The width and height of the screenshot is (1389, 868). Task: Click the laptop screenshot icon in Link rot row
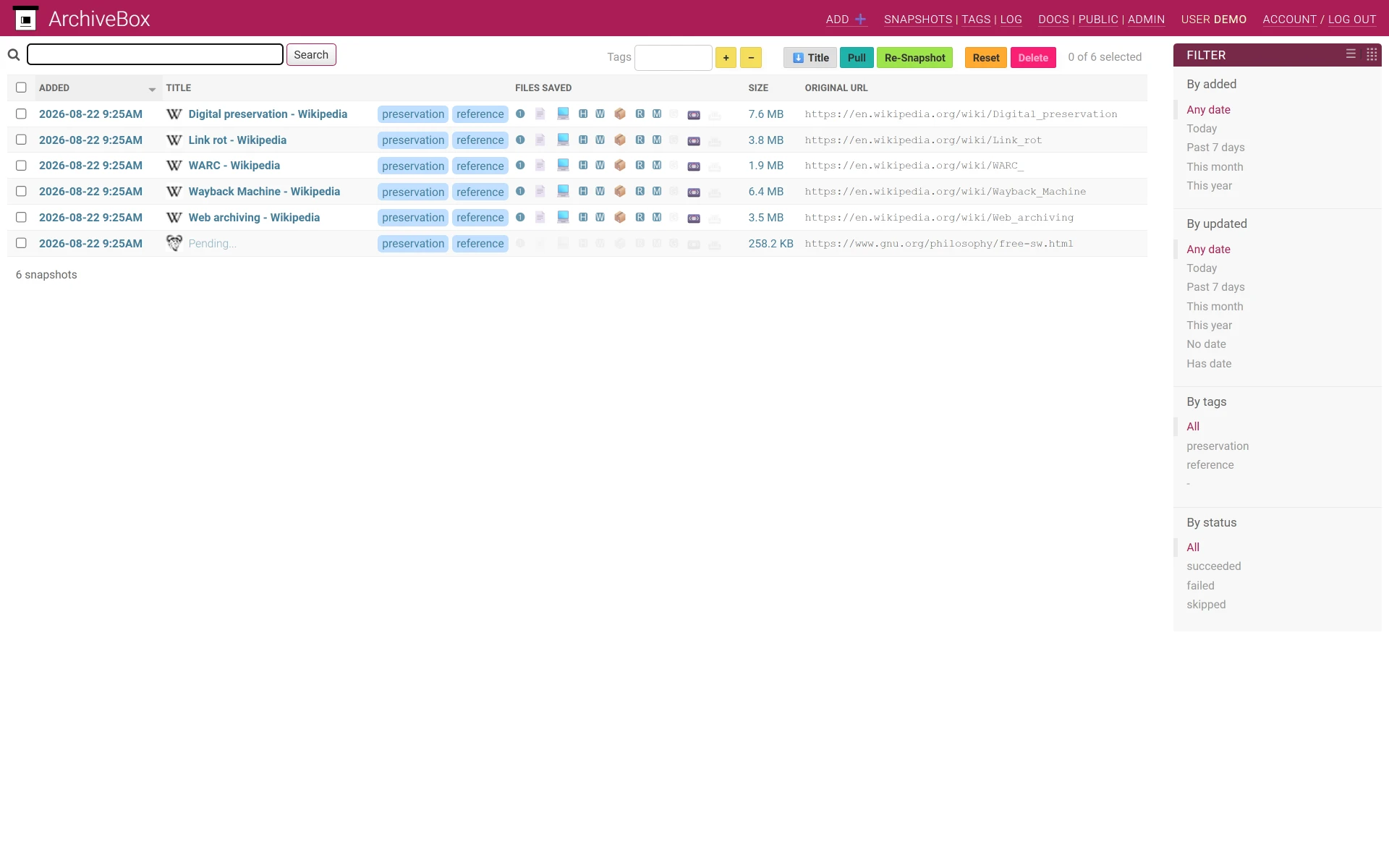pos(563,140)
